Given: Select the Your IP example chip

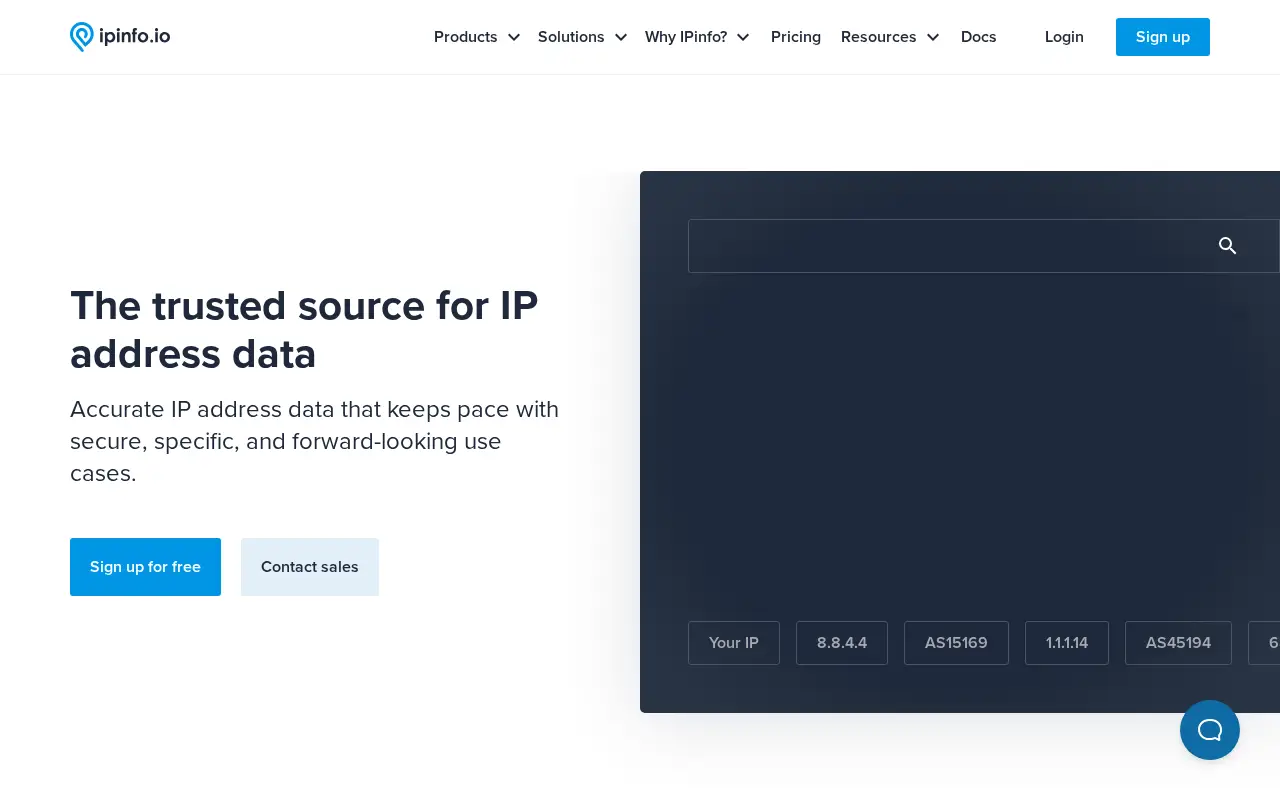Looking at the screenshot, I should tap(734, 643).
